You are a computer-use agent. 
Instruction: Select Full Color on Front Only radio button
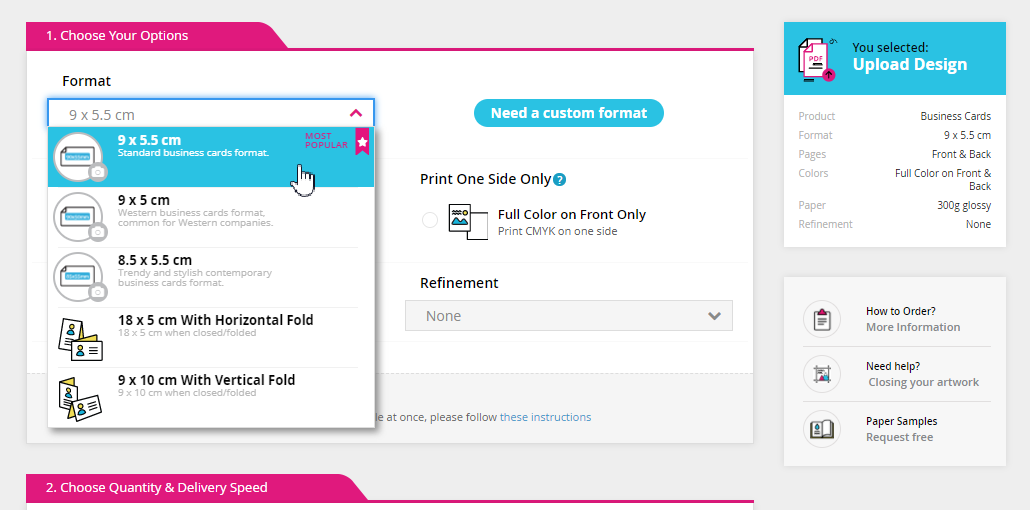(430, 220)
